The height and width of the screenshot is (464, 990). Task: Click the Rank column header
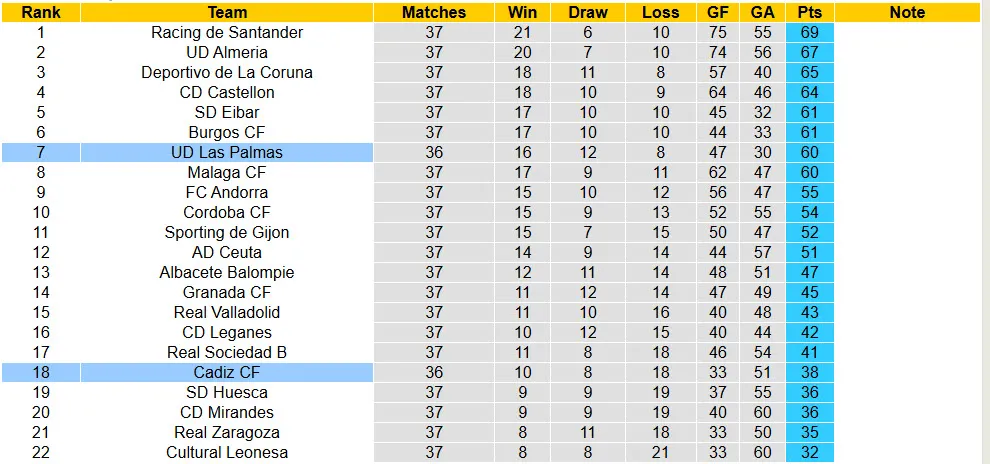40,13
